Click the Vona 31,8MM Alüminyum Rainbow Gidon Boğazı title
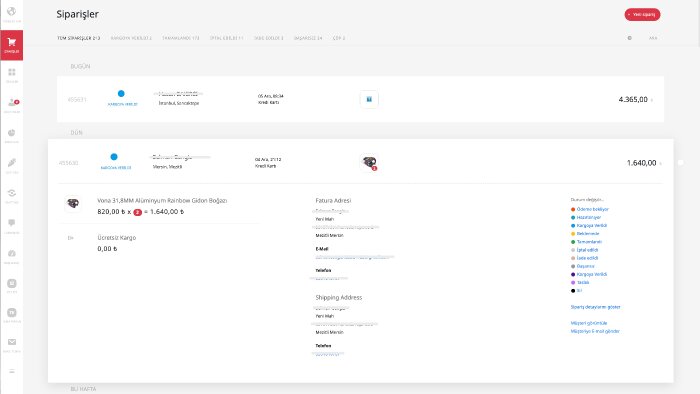The width and height of the screenshot is (700, 394). coord(162,201)
